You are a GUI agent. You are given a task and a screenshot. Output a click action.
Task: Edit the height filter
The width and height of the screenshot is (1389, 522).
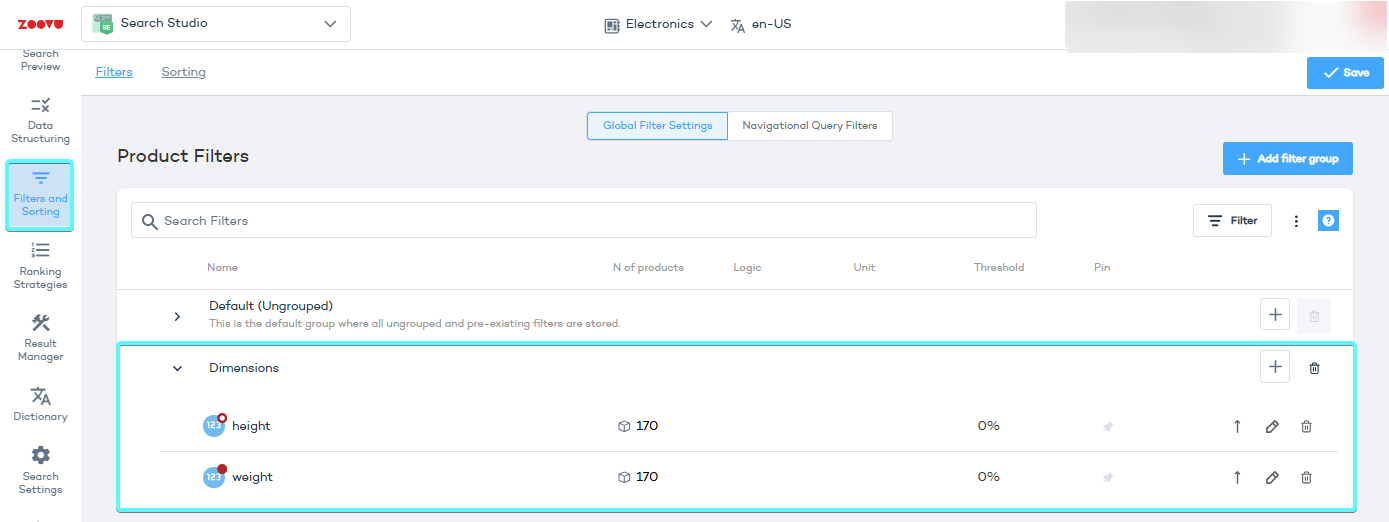[1272, 426]
